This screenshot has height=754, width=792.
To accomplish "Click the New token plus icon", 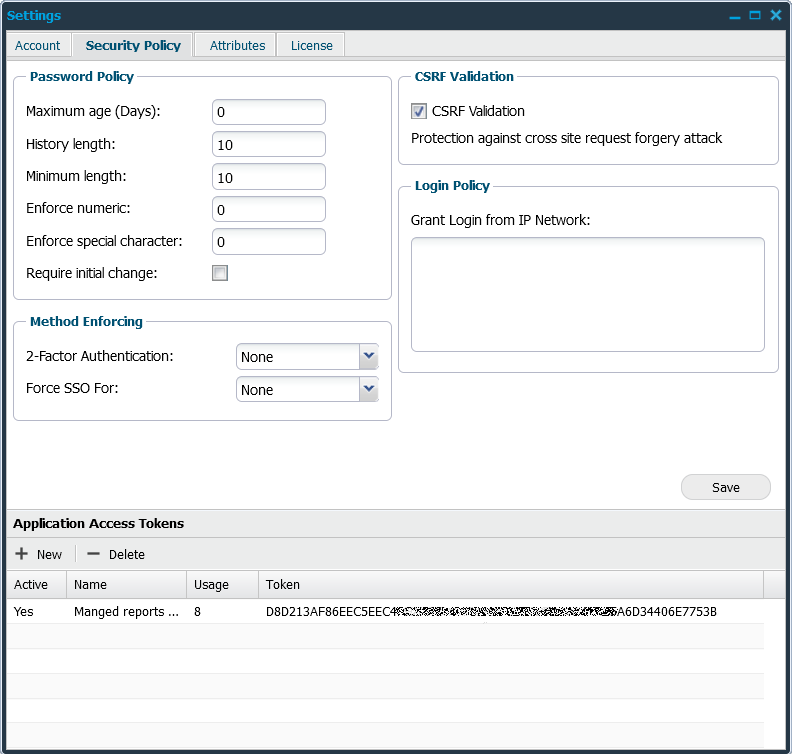I will tap(21, 554).
